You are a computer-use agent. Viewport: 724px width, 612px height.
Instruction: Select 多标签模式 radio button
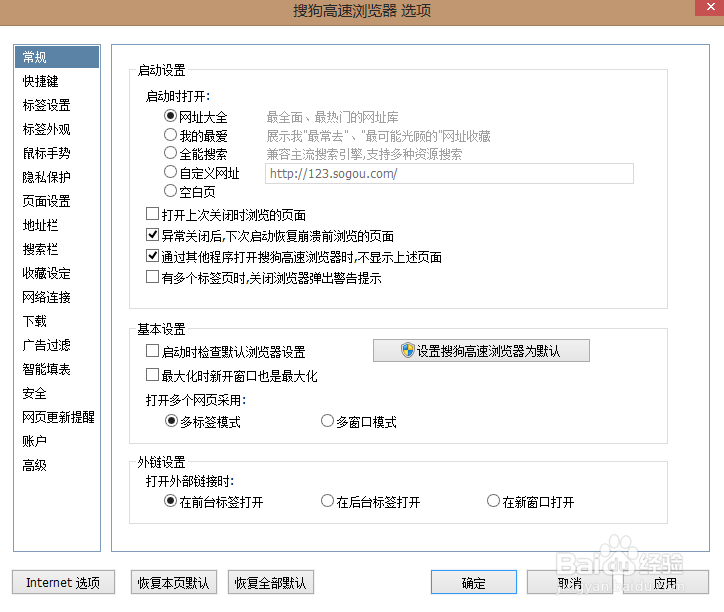[x=171, y=421]
